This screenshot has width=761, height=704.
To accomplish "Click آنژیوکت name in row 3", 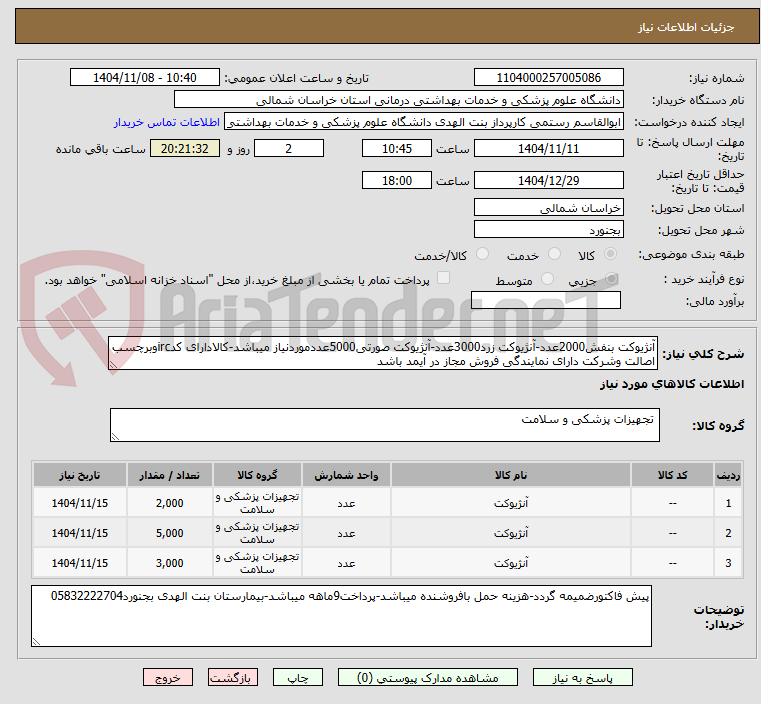I will tap(511, 563).
